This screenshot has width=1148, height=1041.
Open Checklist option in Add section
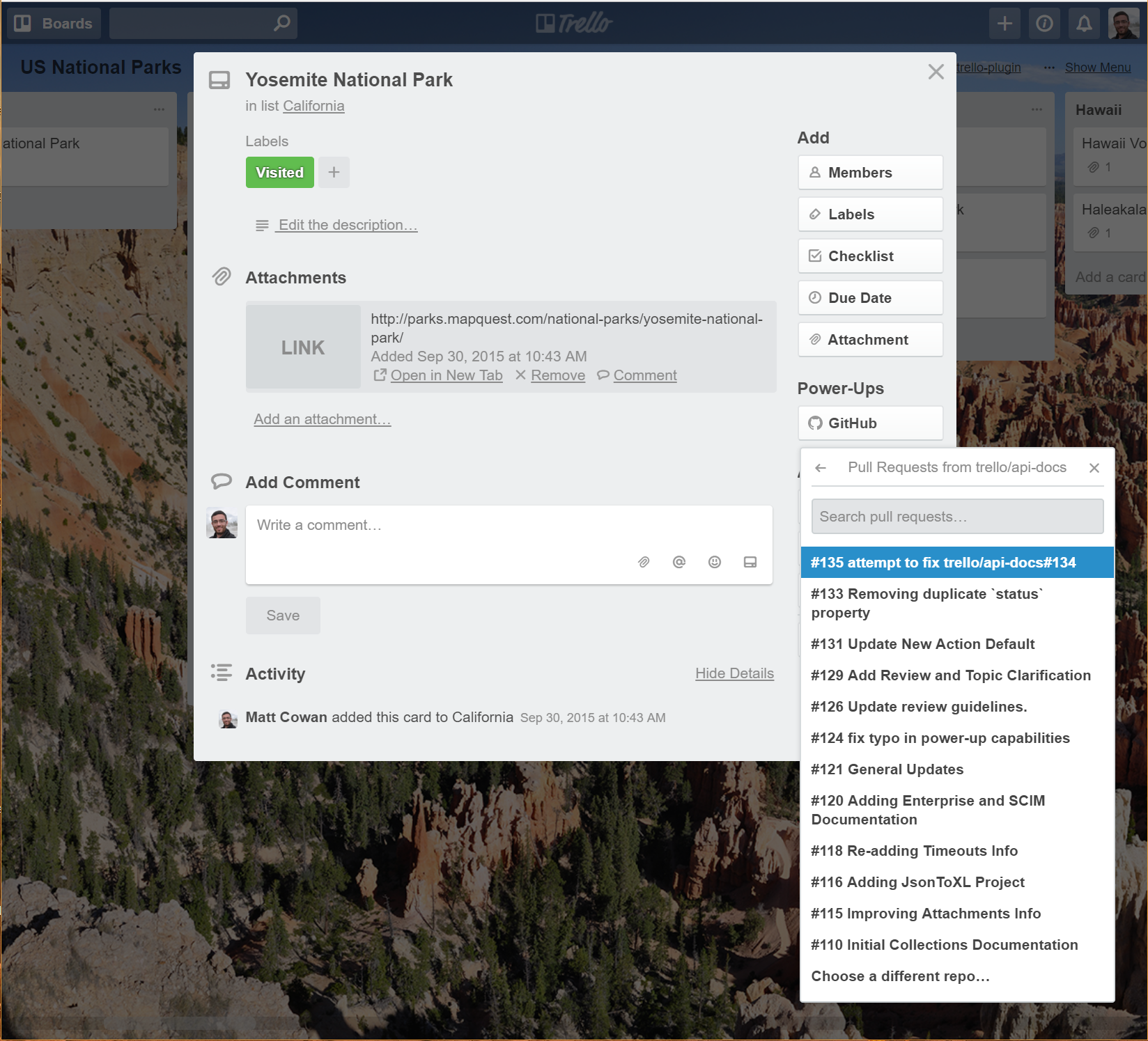tap(870, 256)
